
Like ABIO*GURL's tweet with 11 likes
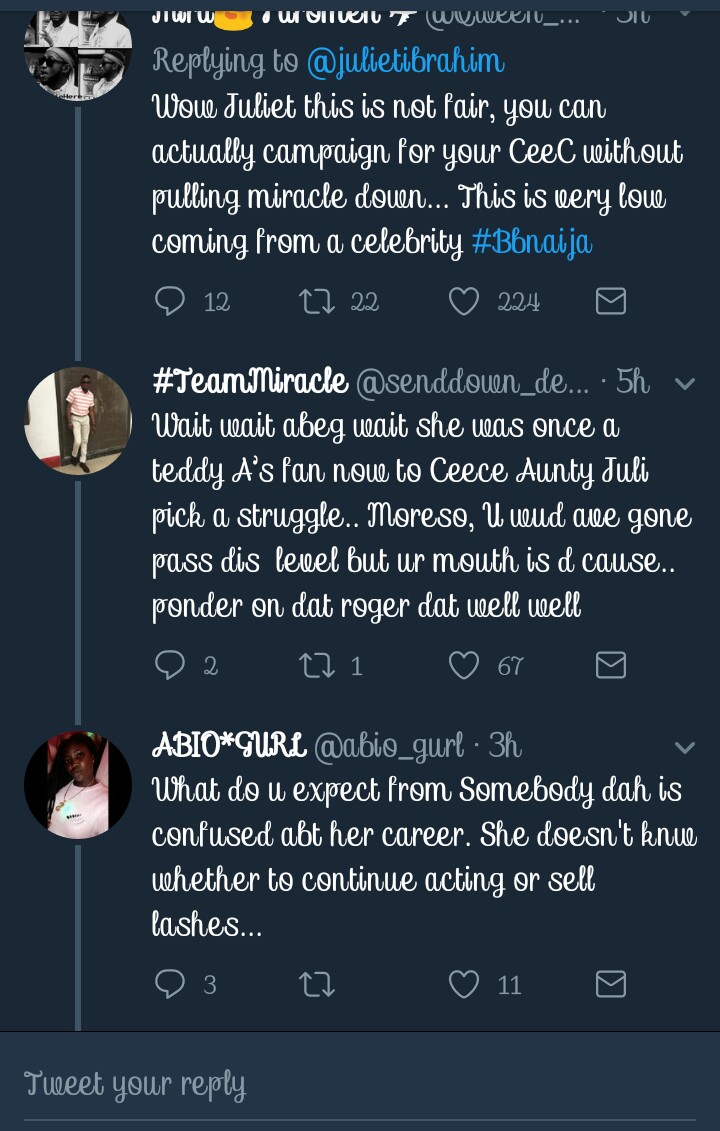coord(464,984)
